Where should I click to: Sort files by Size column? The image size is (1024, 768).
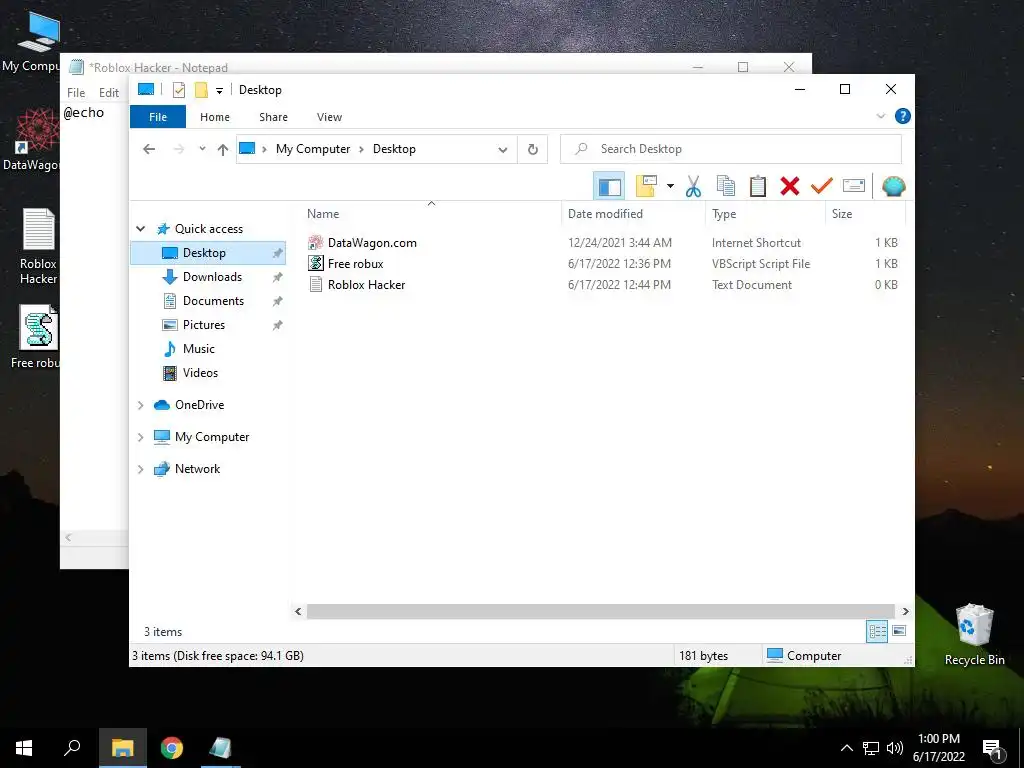(842, 214)
